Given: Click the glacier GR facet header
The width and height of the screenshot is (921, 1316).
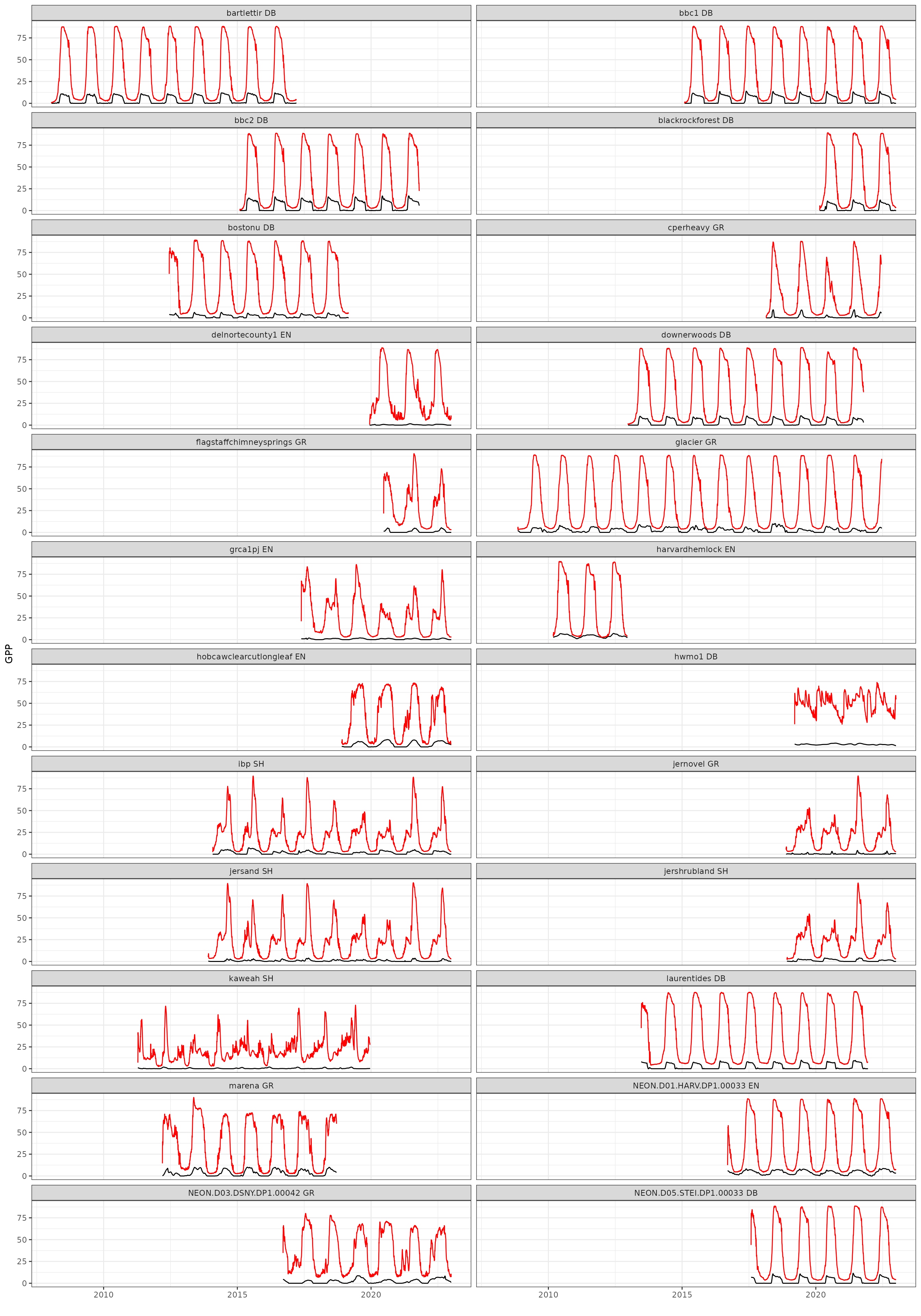Looking at the screenshot, I should 695,441.
